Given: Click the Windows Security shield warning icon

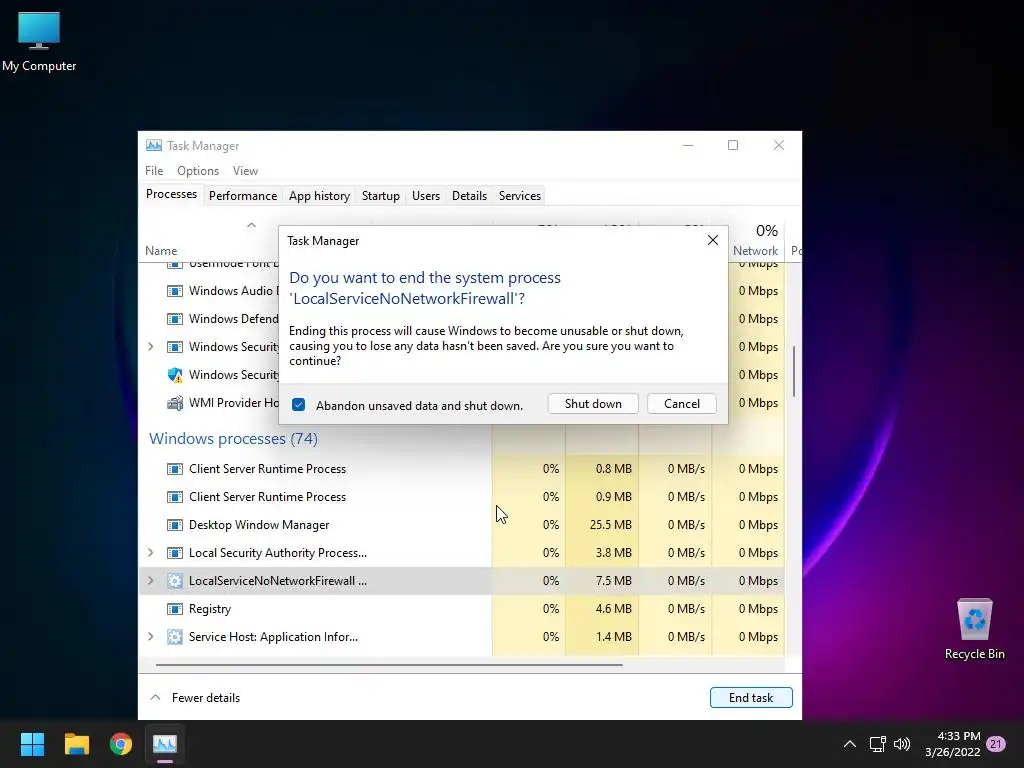Looking at the screenshot, I should 174,375.
